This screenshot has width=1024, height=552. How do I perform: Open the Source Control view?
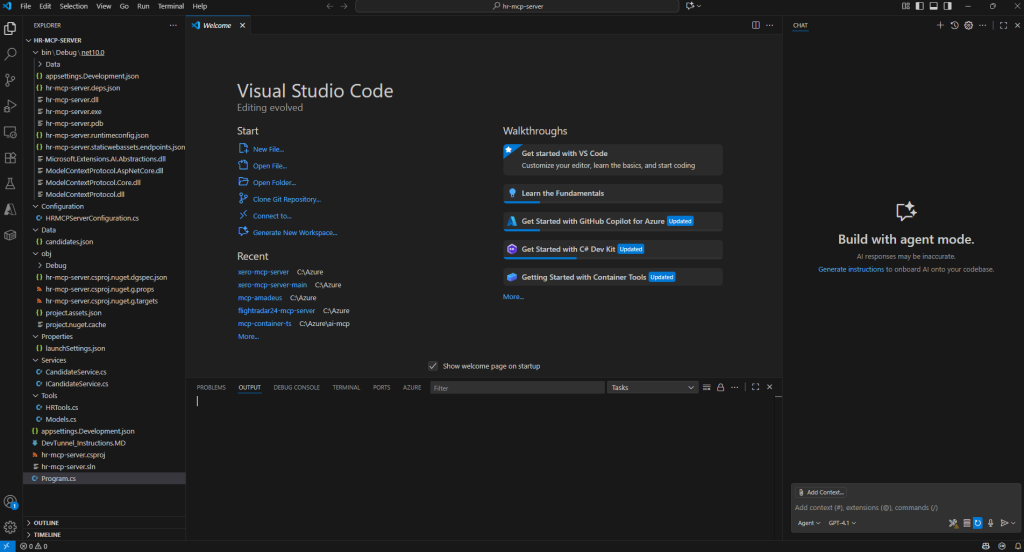click(x=10, y=80)
